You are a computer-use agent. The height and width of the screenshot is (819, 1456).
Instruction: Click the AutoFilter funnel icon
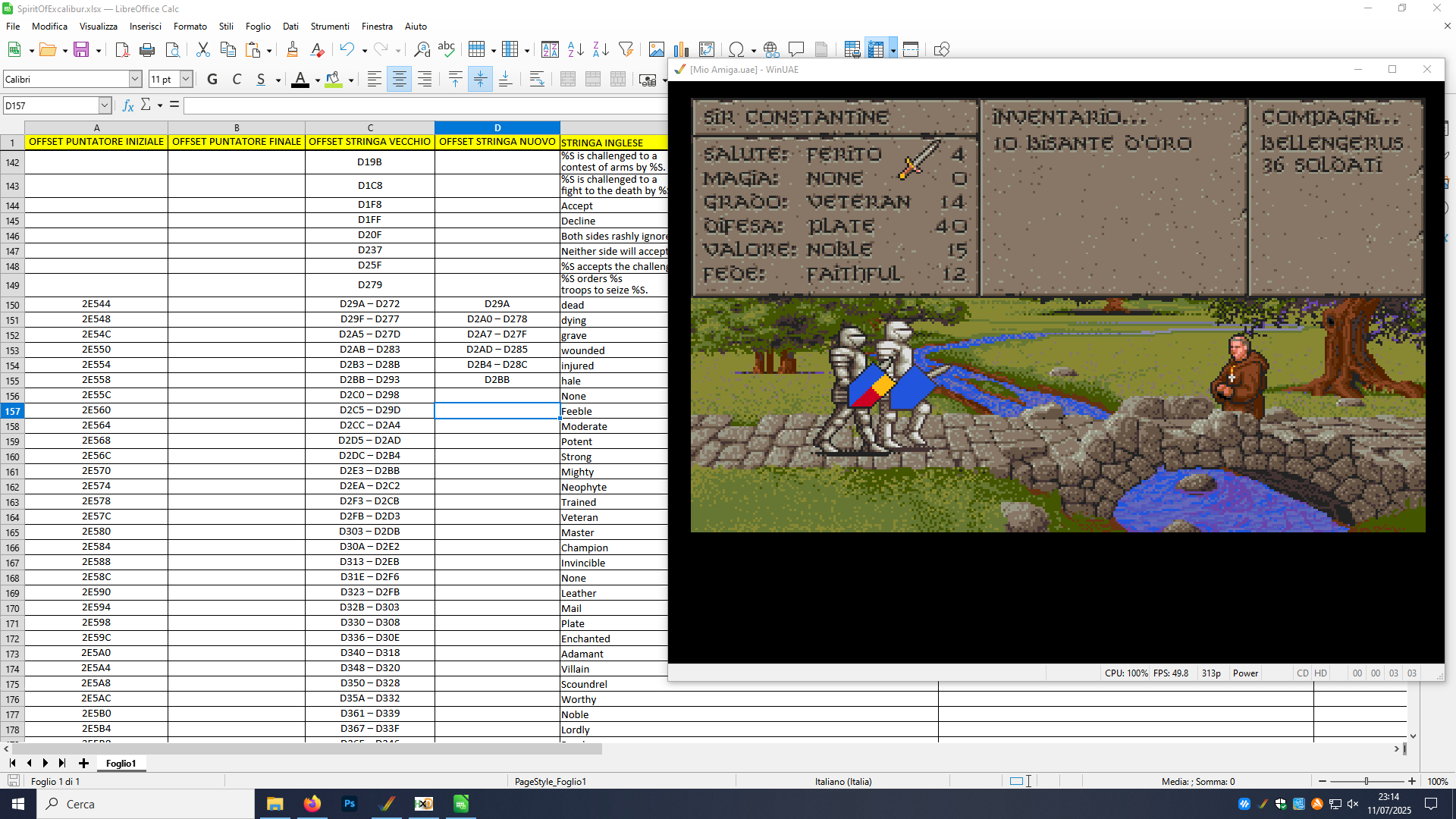pyautogui.click(x=626, y=50)
